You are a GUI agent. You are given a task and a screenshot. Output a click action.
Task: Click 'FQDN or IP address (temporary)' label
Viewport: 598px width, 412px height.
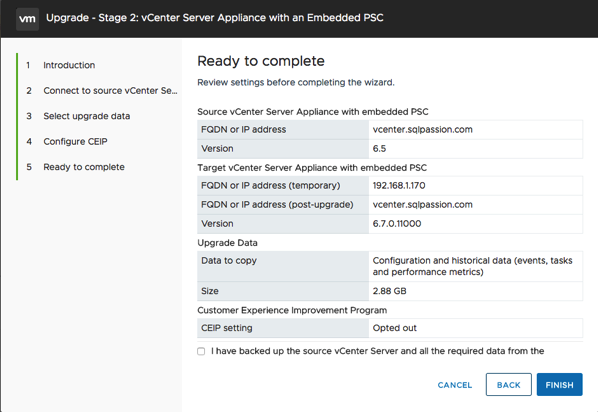coord(270,186)
